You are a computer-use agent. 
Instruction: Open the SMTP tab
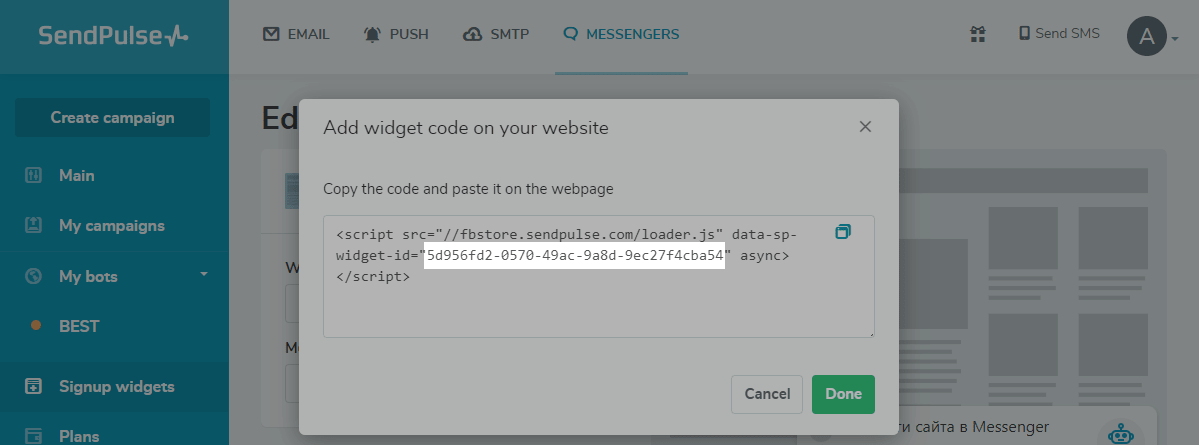(496, 34)
